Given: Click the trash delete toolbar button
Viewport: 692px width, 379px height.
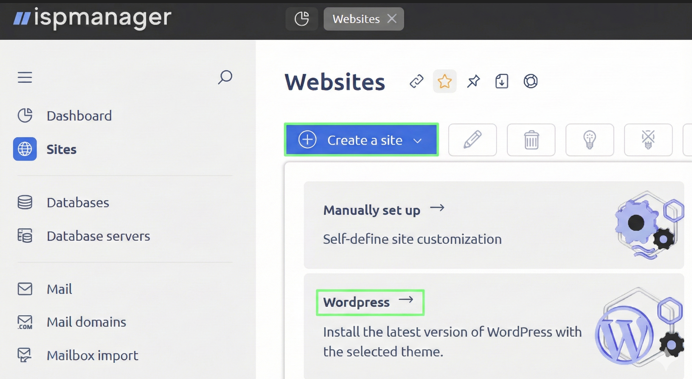Looking at the screenshot, I should pos(531,140).
